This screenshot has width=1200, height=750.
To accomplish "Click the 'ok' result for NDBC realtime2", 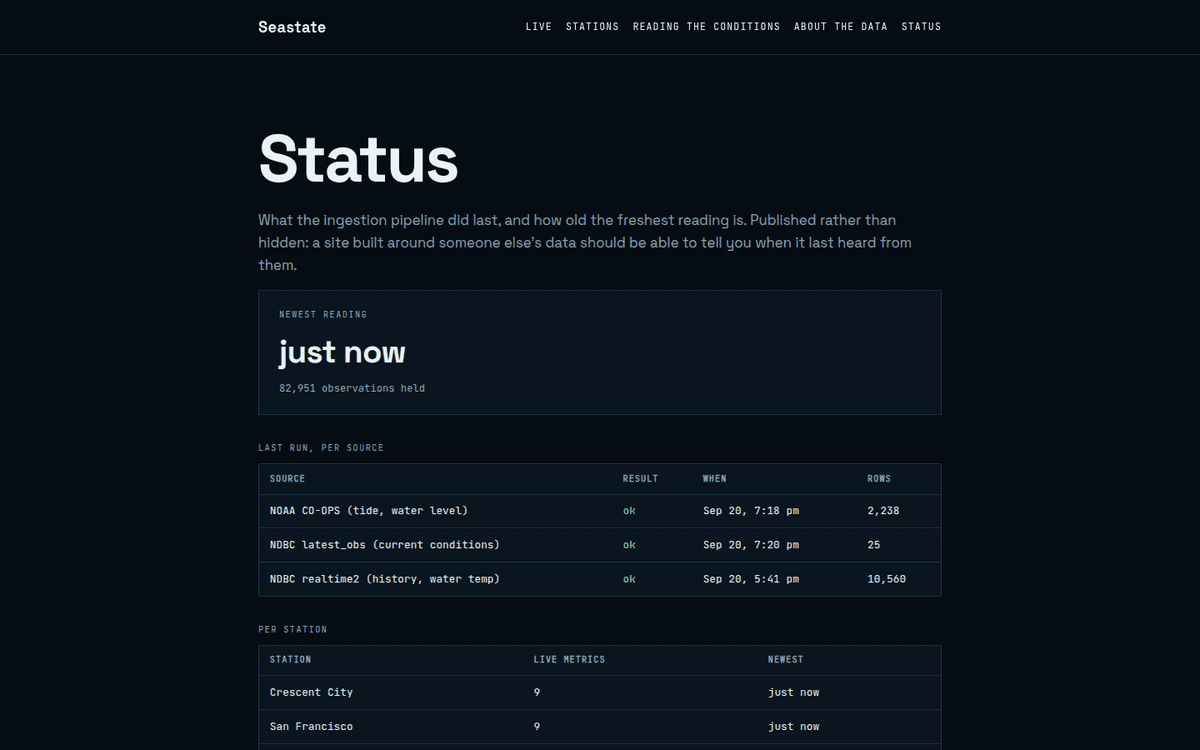I will 629,579.
